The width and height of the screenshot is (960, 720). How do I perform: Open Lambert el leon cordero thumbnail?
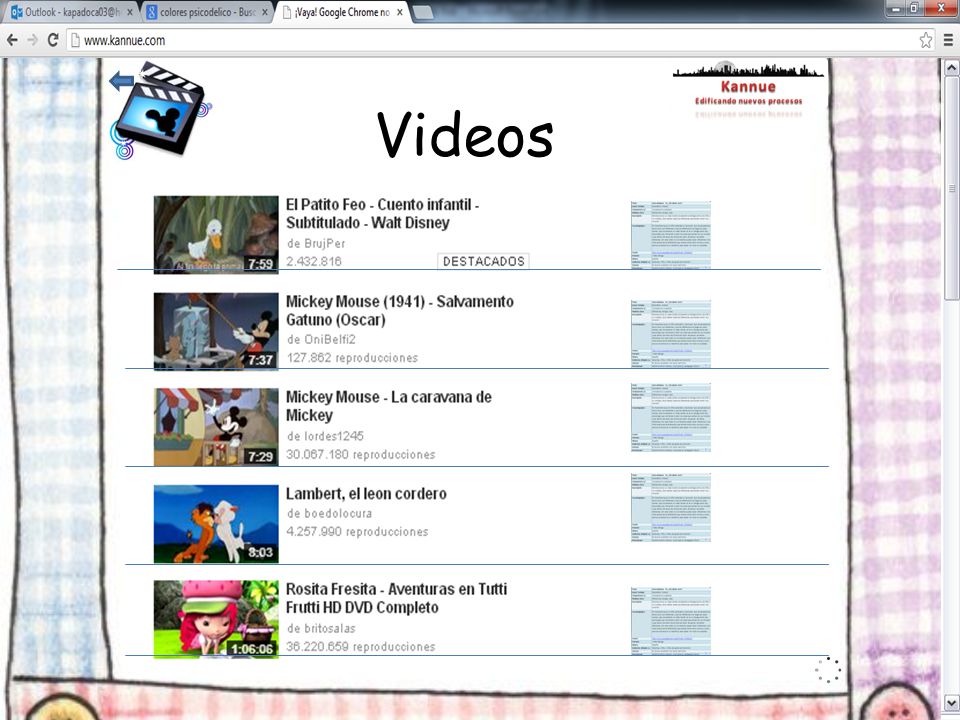(216, 524)
